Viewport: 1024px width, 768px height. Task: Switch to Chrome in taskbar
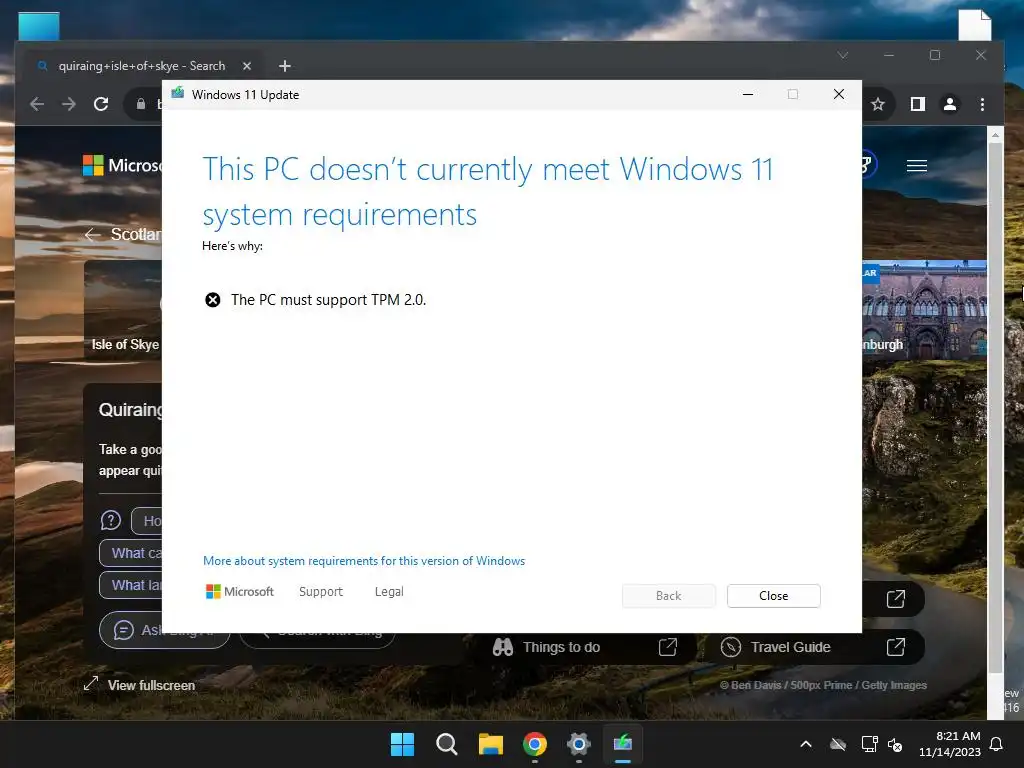(535, 744)
